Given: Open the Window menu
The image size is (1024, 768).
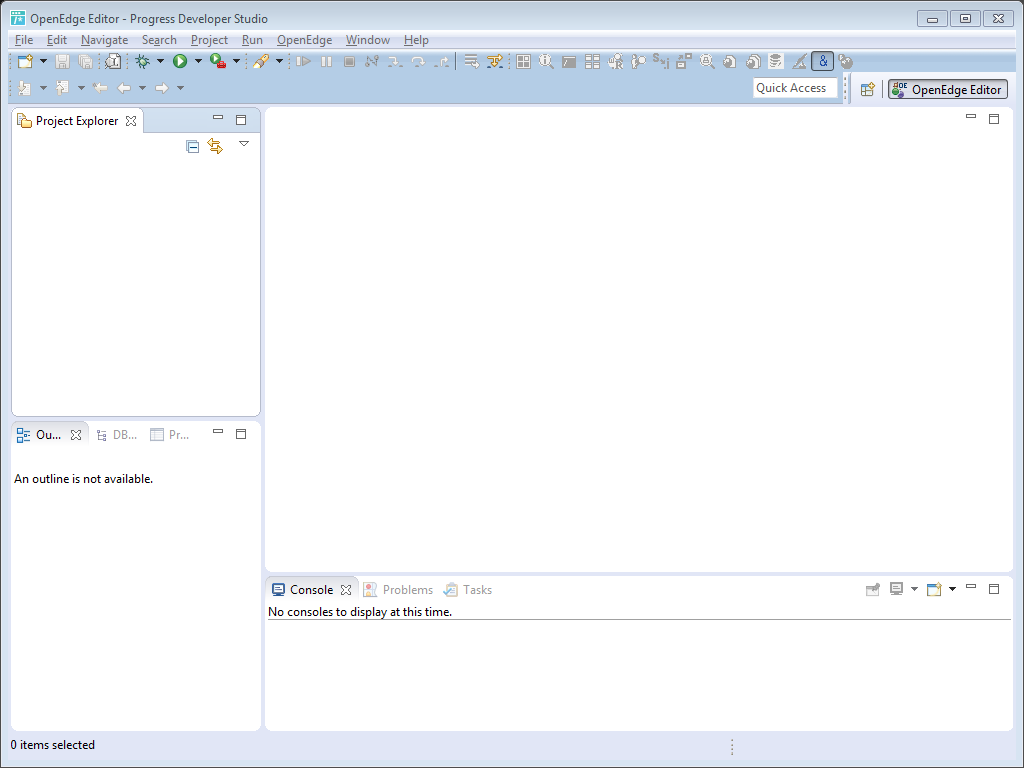Looking at the screenshot, I should click(x=368, y=40).
